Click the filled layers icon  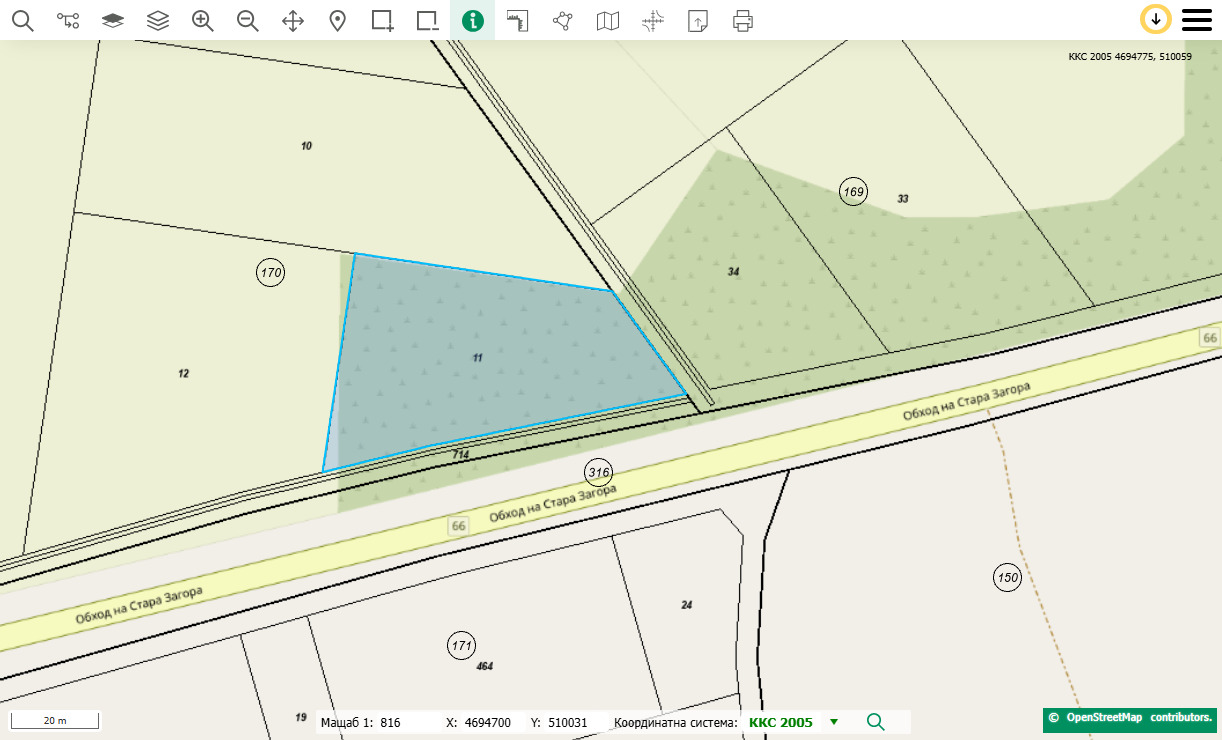pos(113,20)
